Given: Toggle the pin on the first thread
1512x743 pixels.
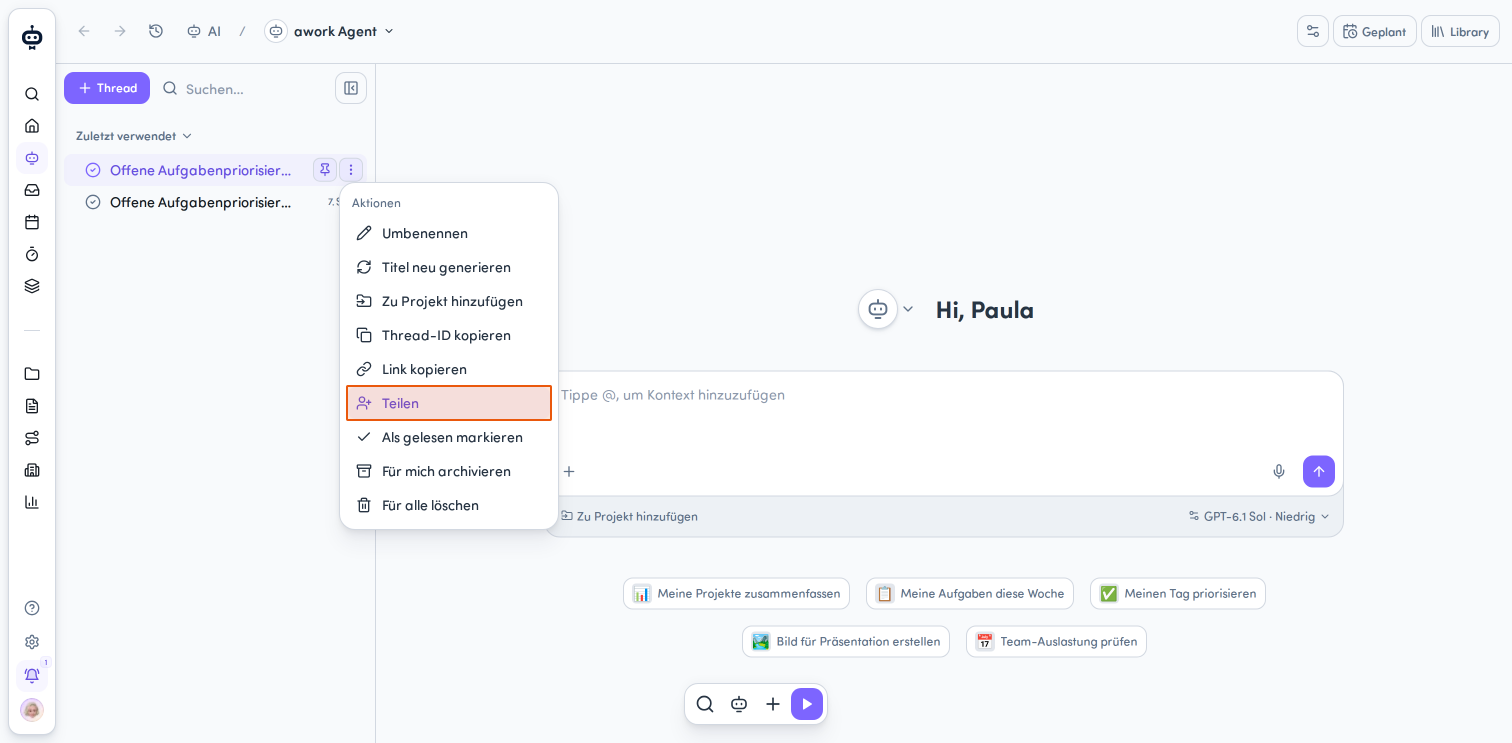Looking at the screenshot, I should pos(325,170).
